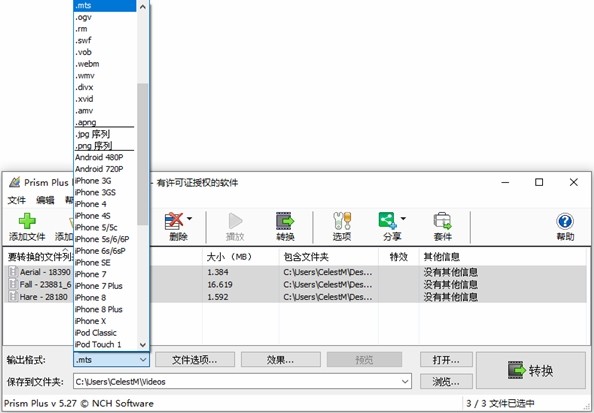The width and height of the screenshot is (594, 413).
Task: Click the 打开... button
Action: coord(446,360)
